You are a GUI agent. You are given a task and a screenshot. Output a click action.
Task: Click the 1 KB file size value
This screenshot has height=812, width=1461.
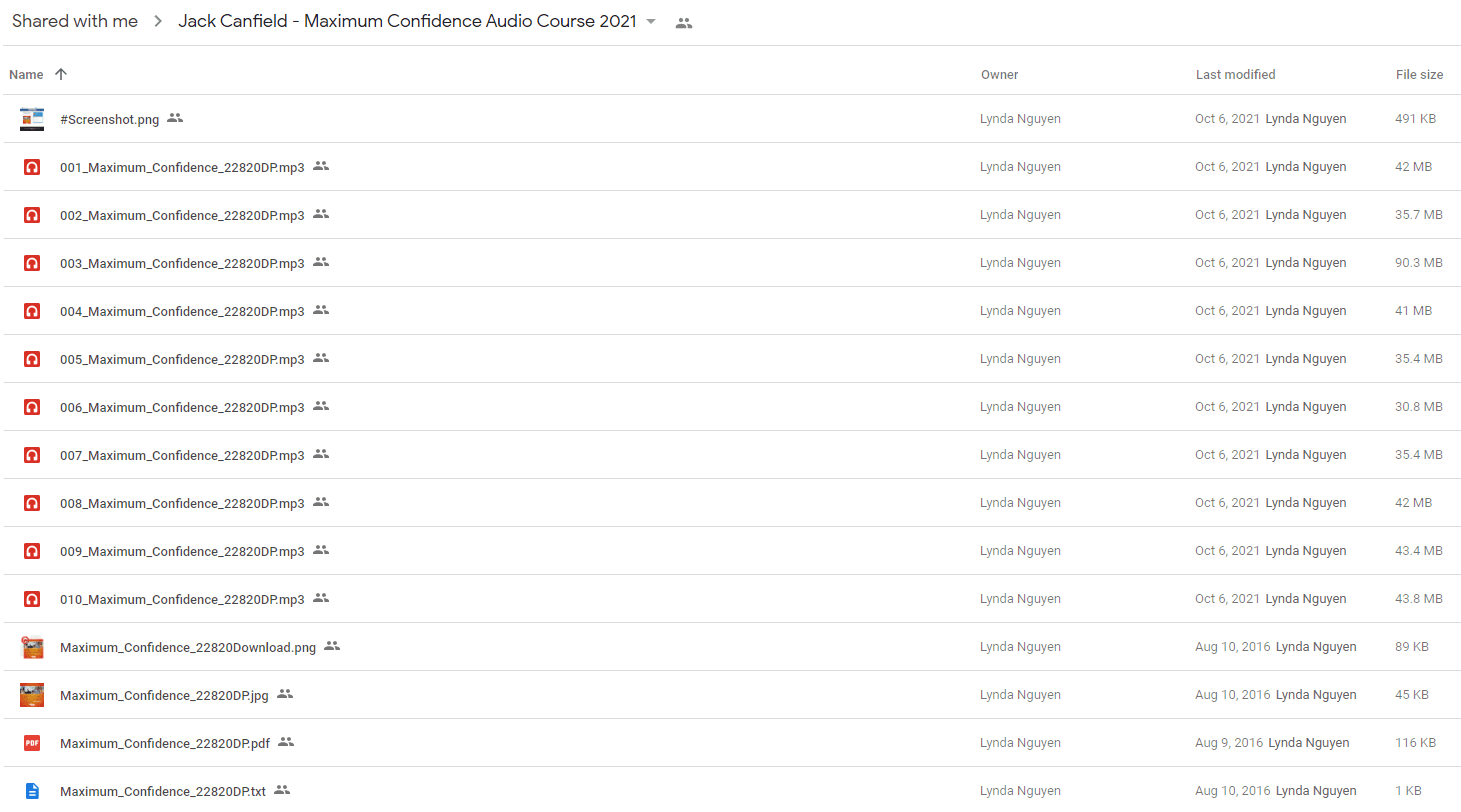1408,791
